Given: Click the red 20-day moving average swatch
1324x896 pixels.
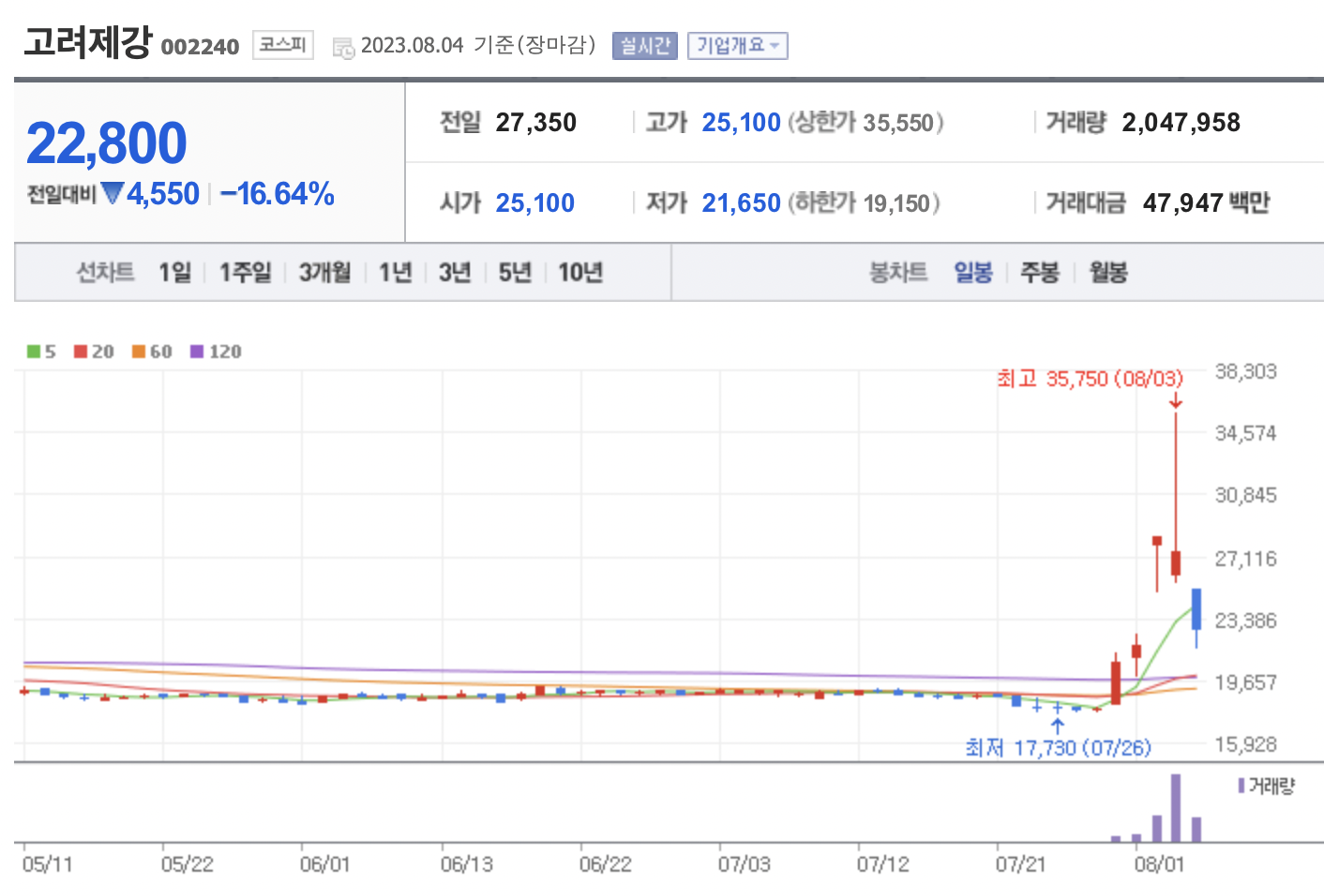Looking at the screenshot, I should [81, 351].
